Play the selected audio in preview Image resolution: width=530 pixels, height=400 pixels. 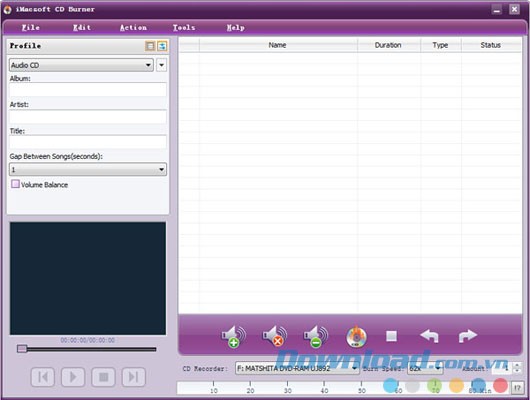coord(73,377)
